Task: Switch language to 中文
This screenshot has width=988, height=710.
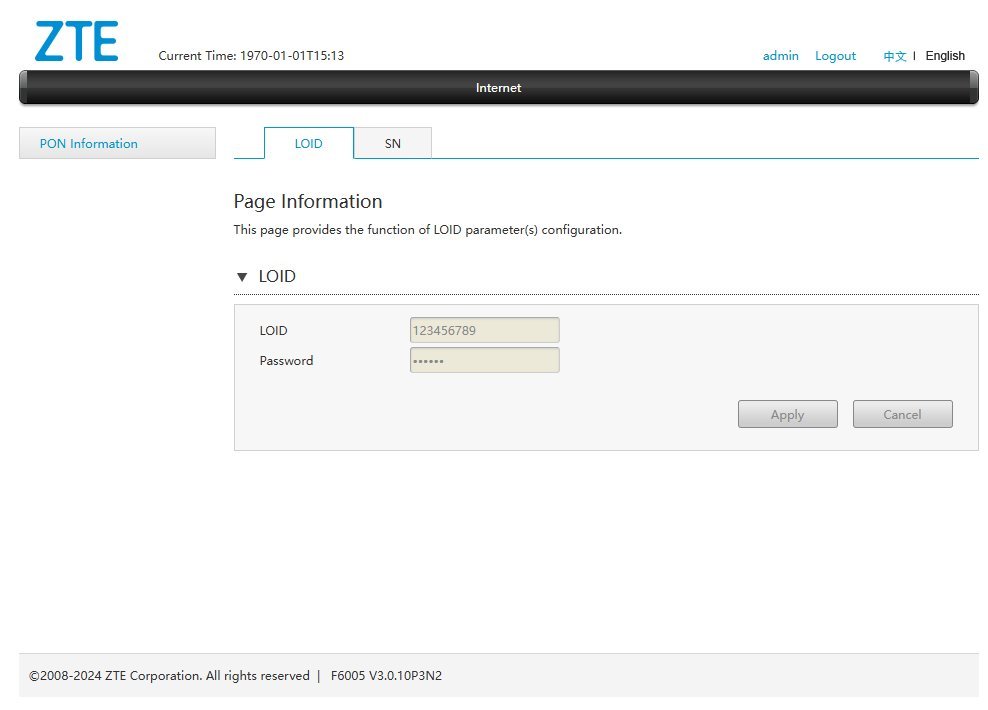Action: (x=894, y=56)
